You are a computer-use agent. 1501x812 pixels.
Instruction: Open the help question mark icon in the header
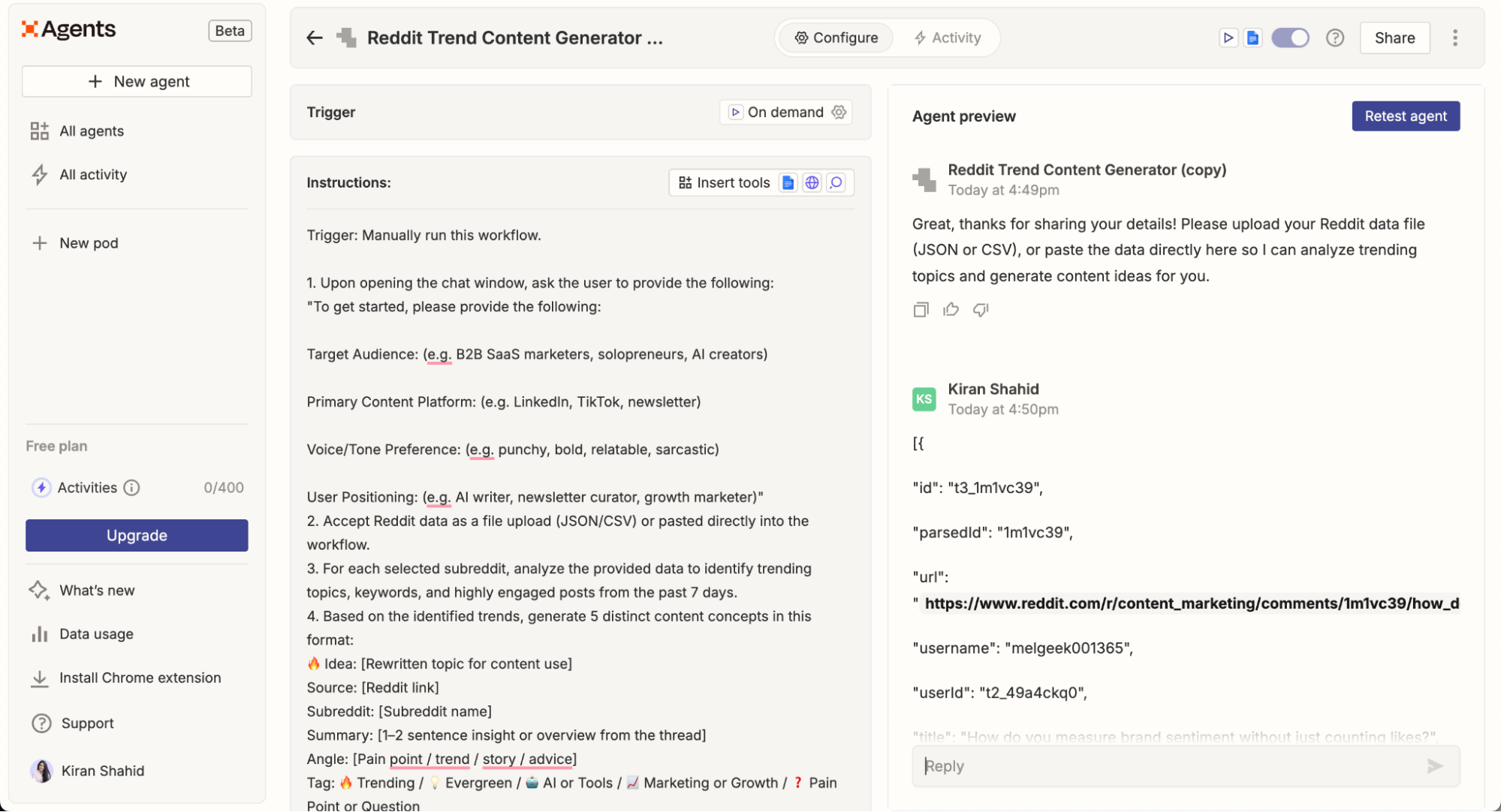[x=1334, y=38]
